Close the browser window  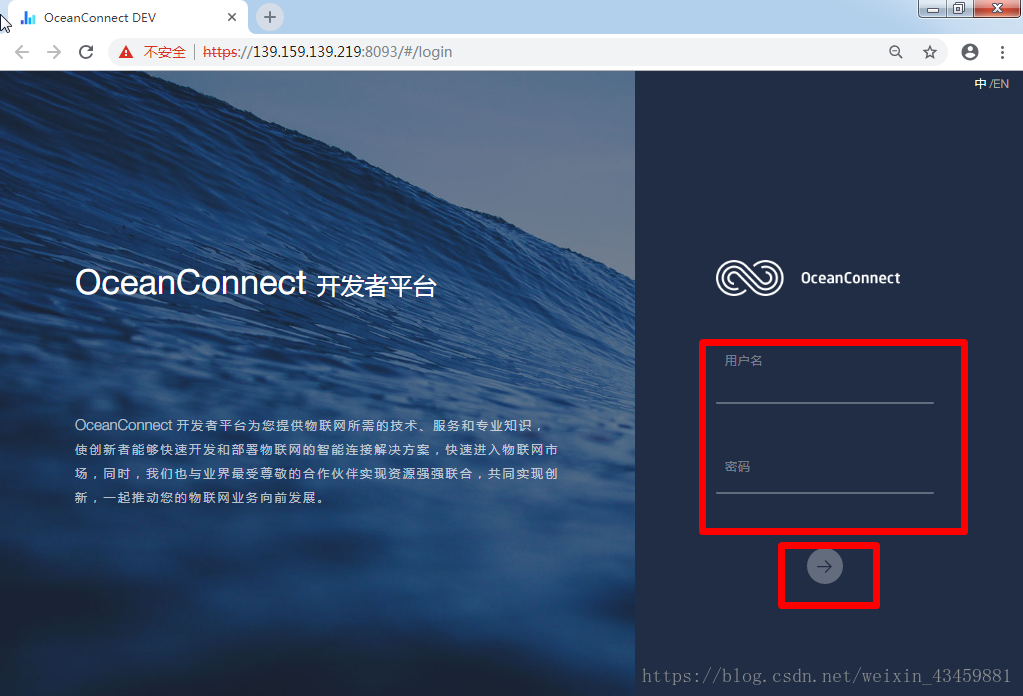click(x=997, y=8)
